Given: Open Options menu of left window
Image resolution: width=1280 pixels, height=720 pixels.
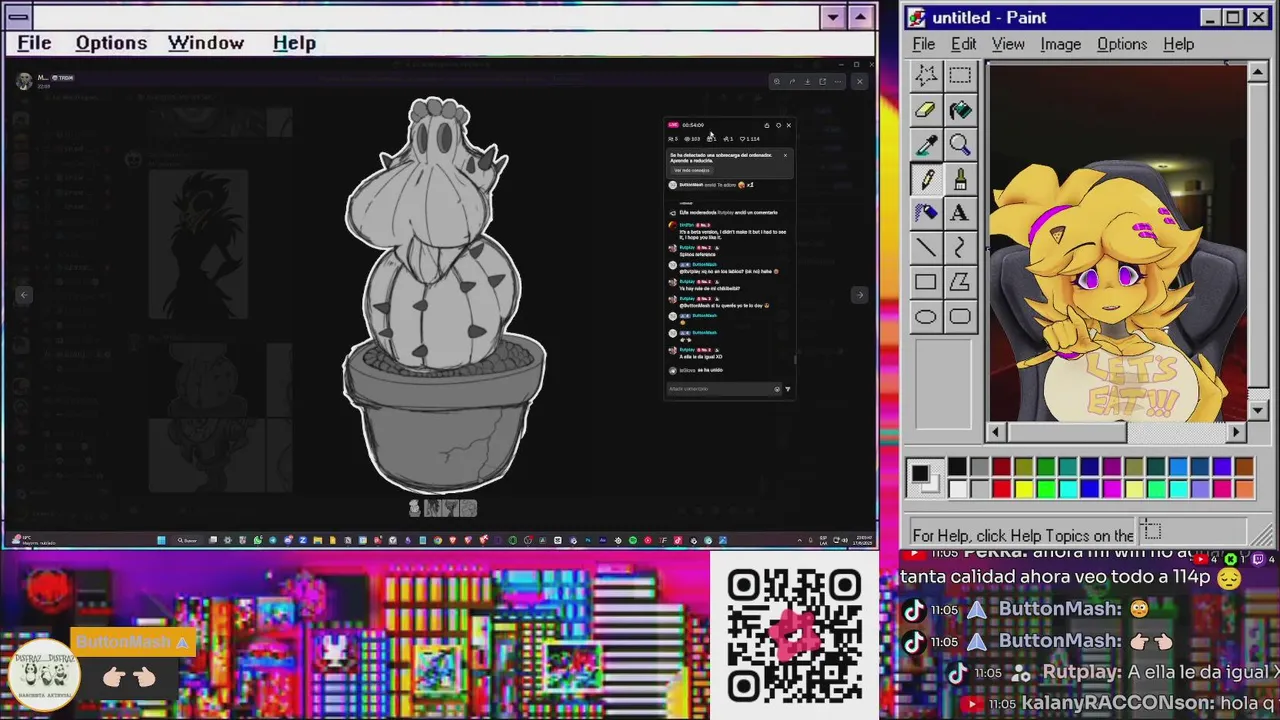Looking at the screenshot, I should (111, 43).
